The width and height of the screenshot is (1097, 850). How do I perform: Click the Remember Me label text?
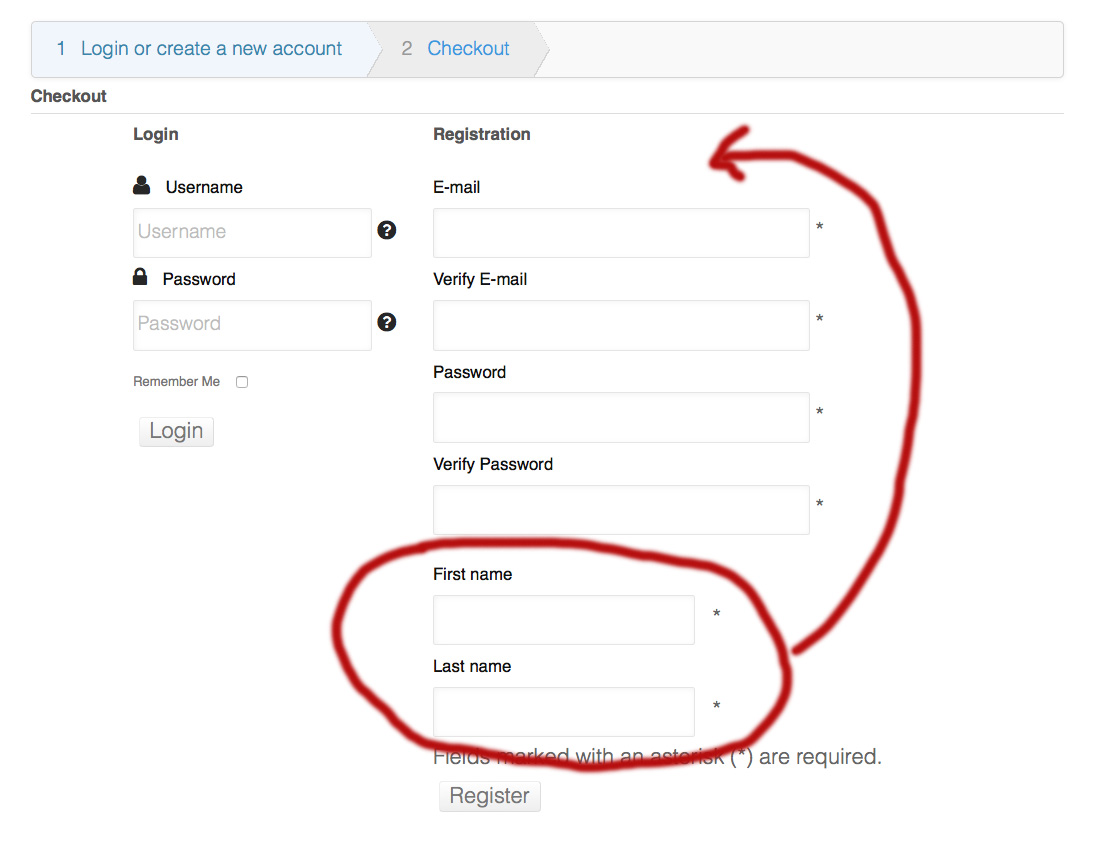tap(176, 382)
